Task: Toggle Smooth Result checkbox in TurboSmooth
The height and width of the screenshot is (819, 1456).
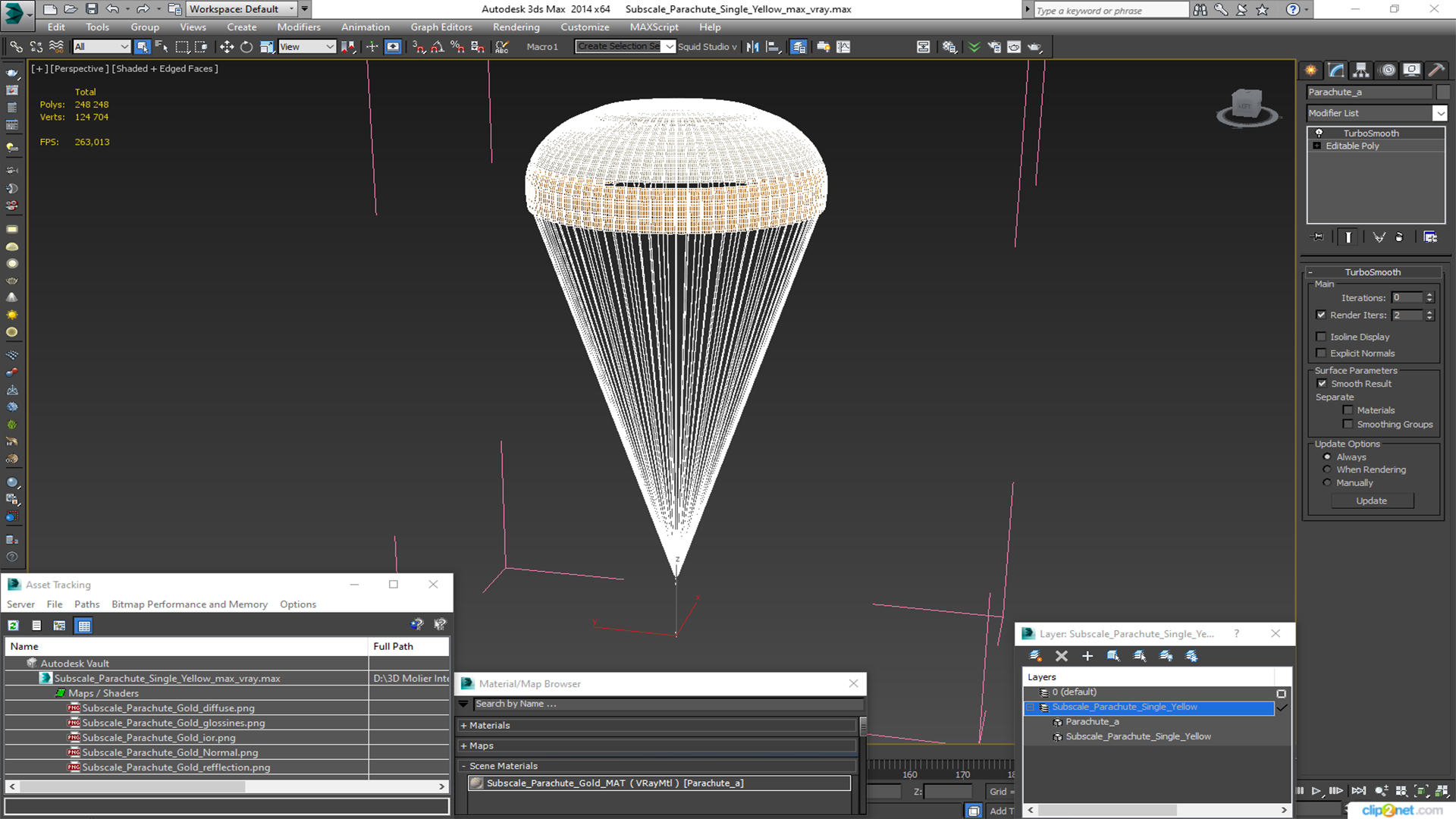Action: [1323, 383]
